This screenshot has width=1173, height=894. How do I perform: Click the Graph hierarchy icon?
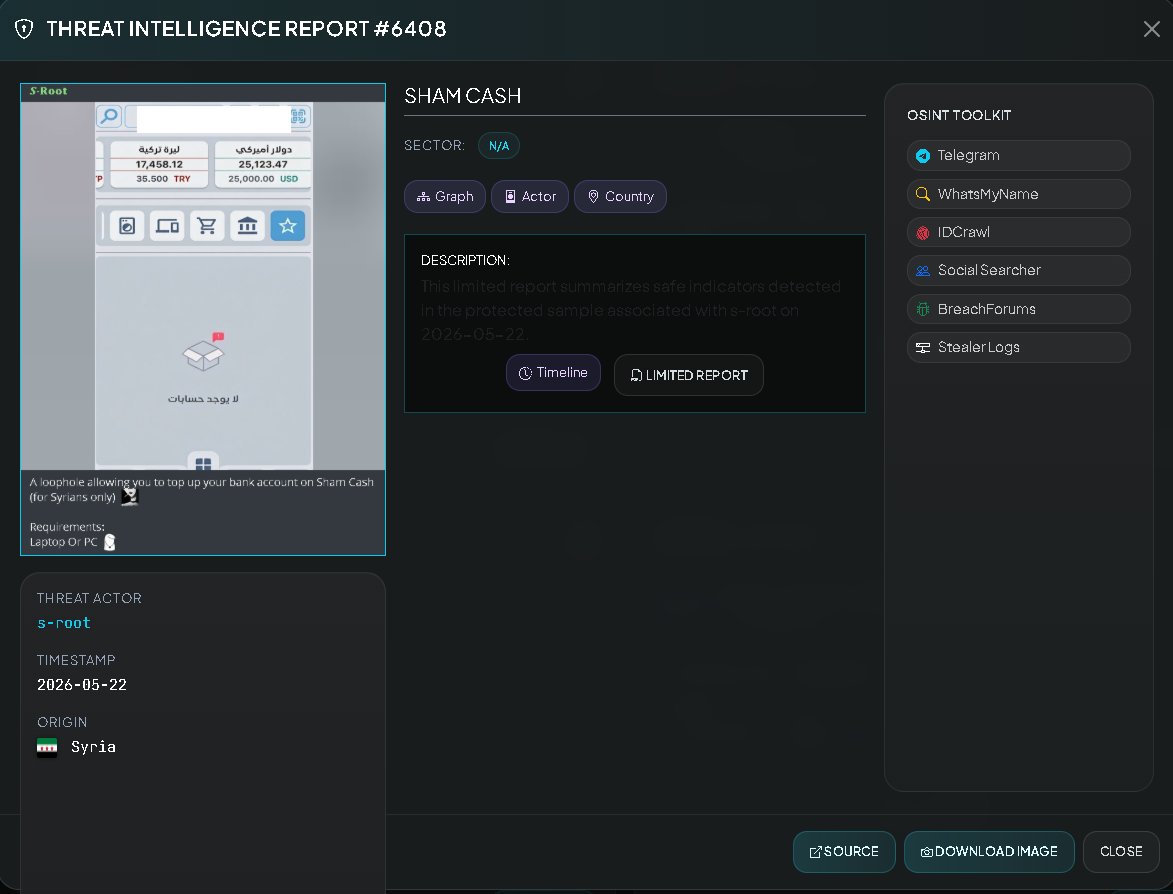point(423,197)
